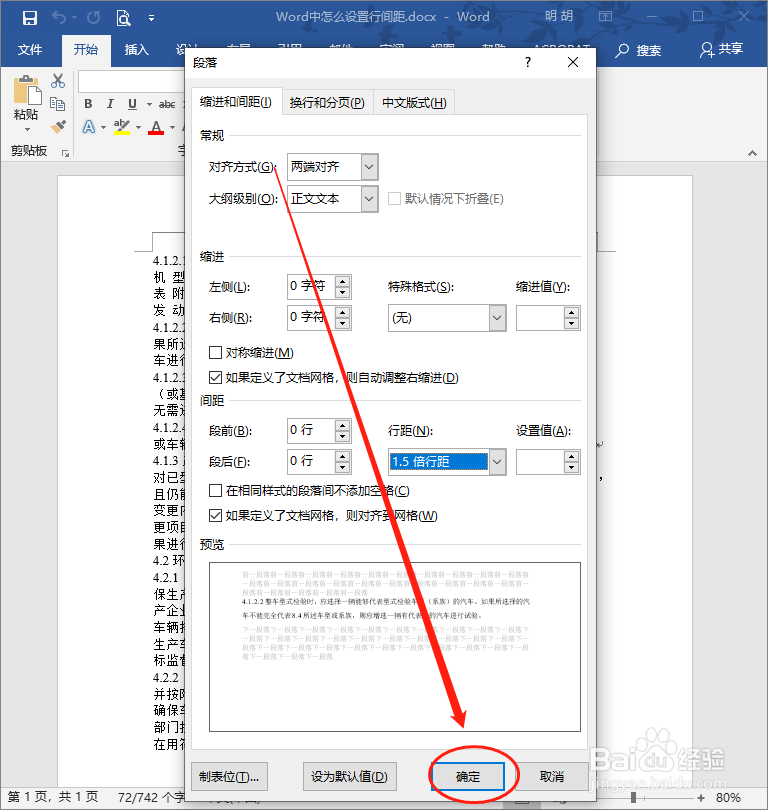Collapse the ribbon with the chevron
The image size is (768, 810).
click(753, 153)
